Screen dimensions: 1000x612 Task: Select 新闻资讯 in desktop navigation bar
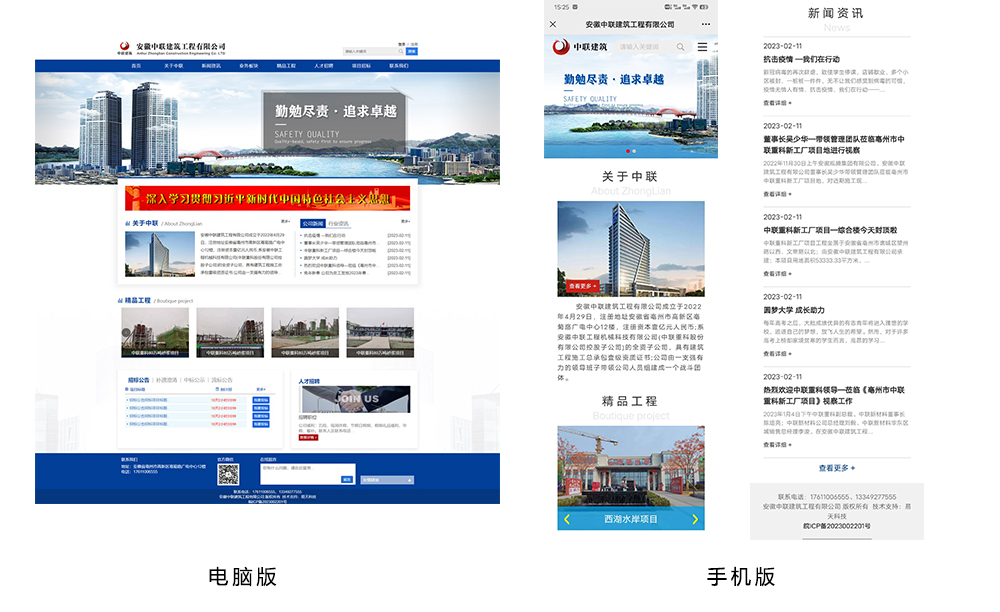pyautogui.click(x=211, y=66)
